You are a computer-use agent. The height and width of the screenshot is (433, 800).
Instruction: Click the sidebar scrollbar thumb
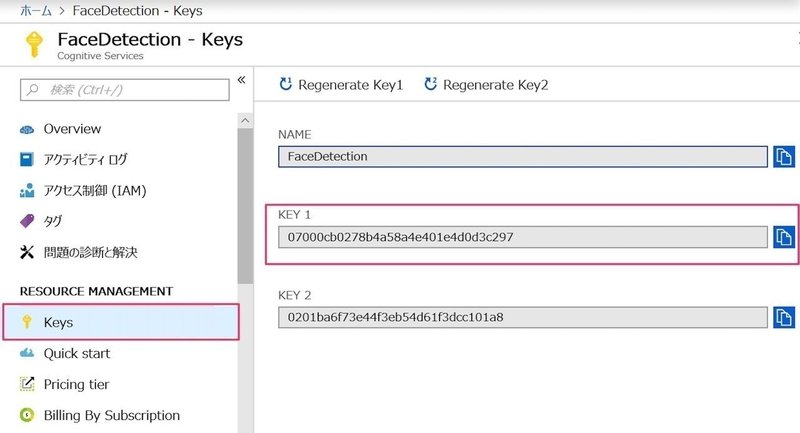pos(245,206)
